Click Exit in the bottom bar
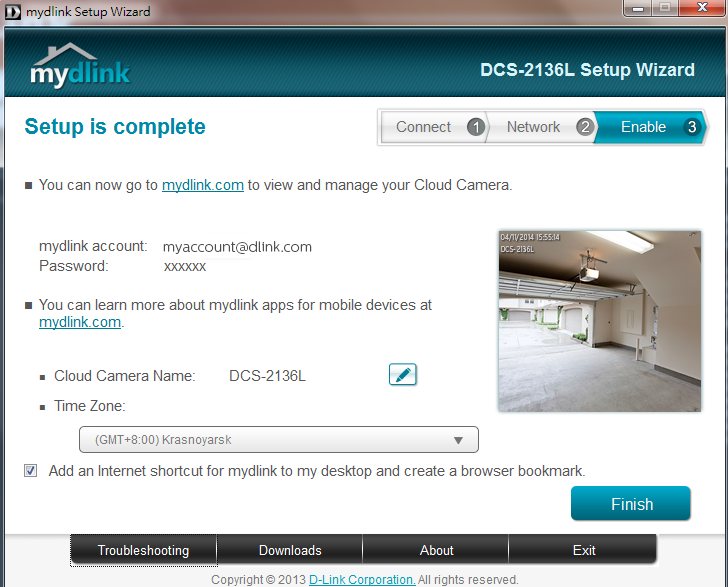This screenshot has width=728, height=587. (584, 550)
